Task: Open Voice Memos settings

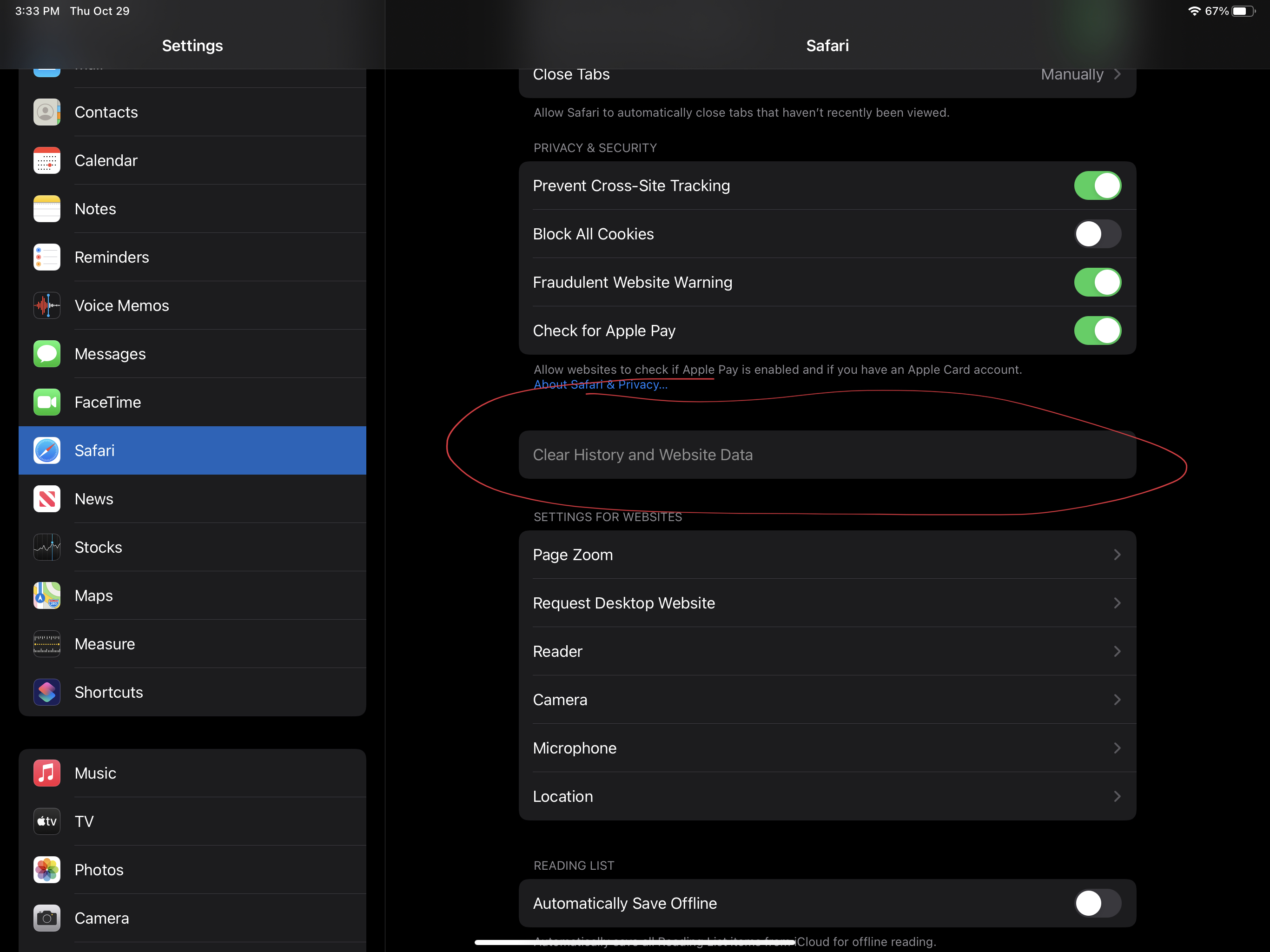Action: tap(192, 305)
